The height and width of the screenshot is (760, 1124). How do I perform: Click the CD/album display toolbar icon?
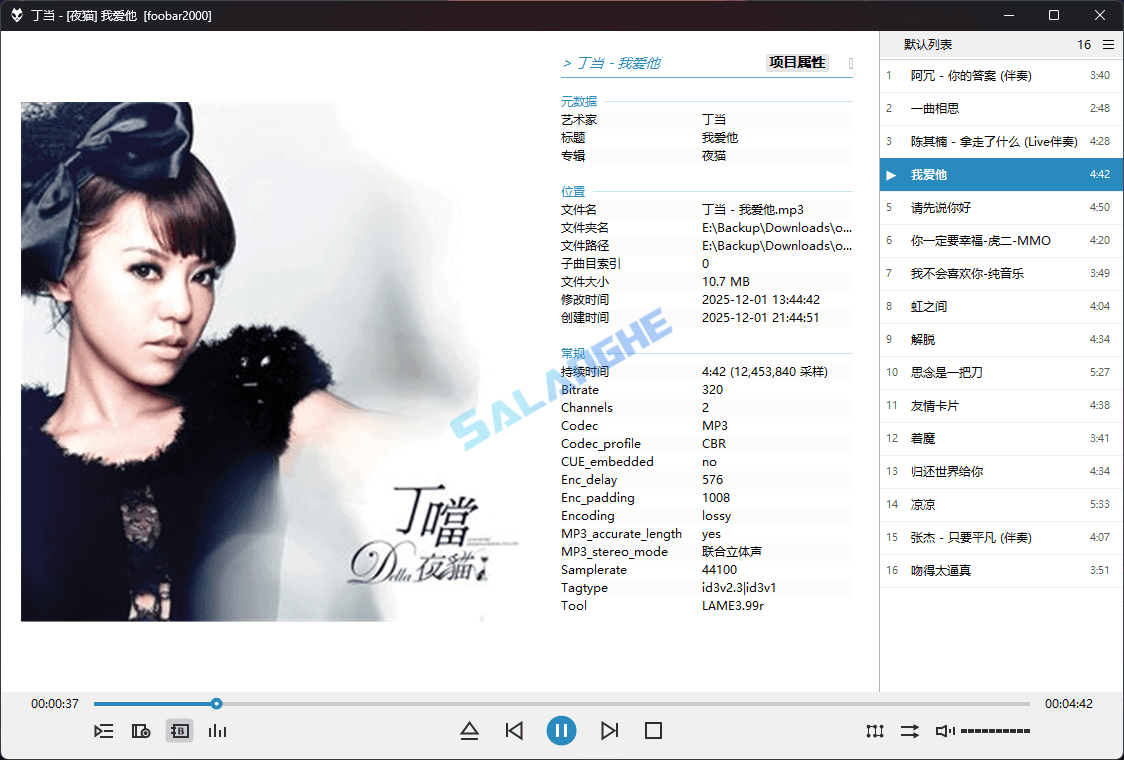[x=142, y=731]
